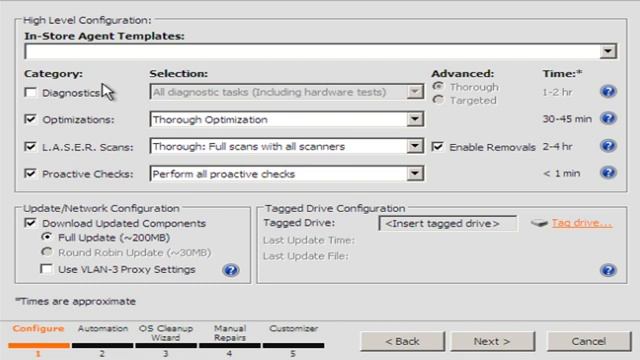Image resolution: width=640 pixels, height=360 pixels.
Task: Click the step 1 progress bar segment
Action: click(x=39, y=345)
